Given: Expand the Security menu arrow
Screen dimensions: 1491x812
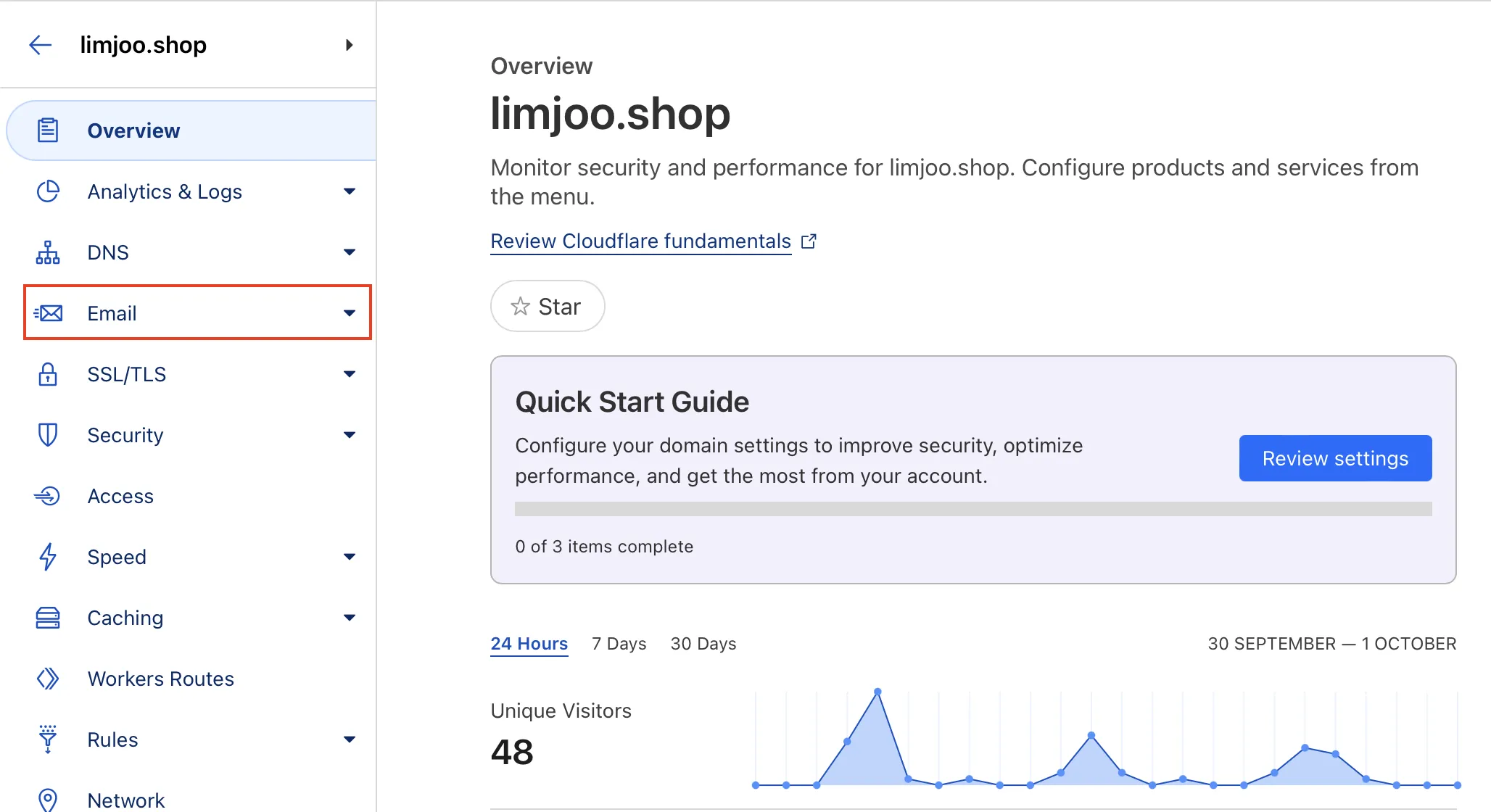Looking at the screenshot, I should coord(350,435).
